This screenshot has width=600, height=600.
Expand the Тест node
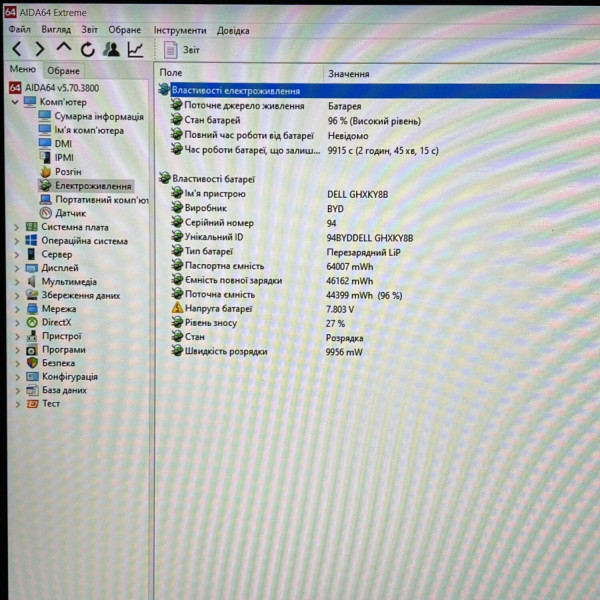pyautogui.click(x=18, y=404)
